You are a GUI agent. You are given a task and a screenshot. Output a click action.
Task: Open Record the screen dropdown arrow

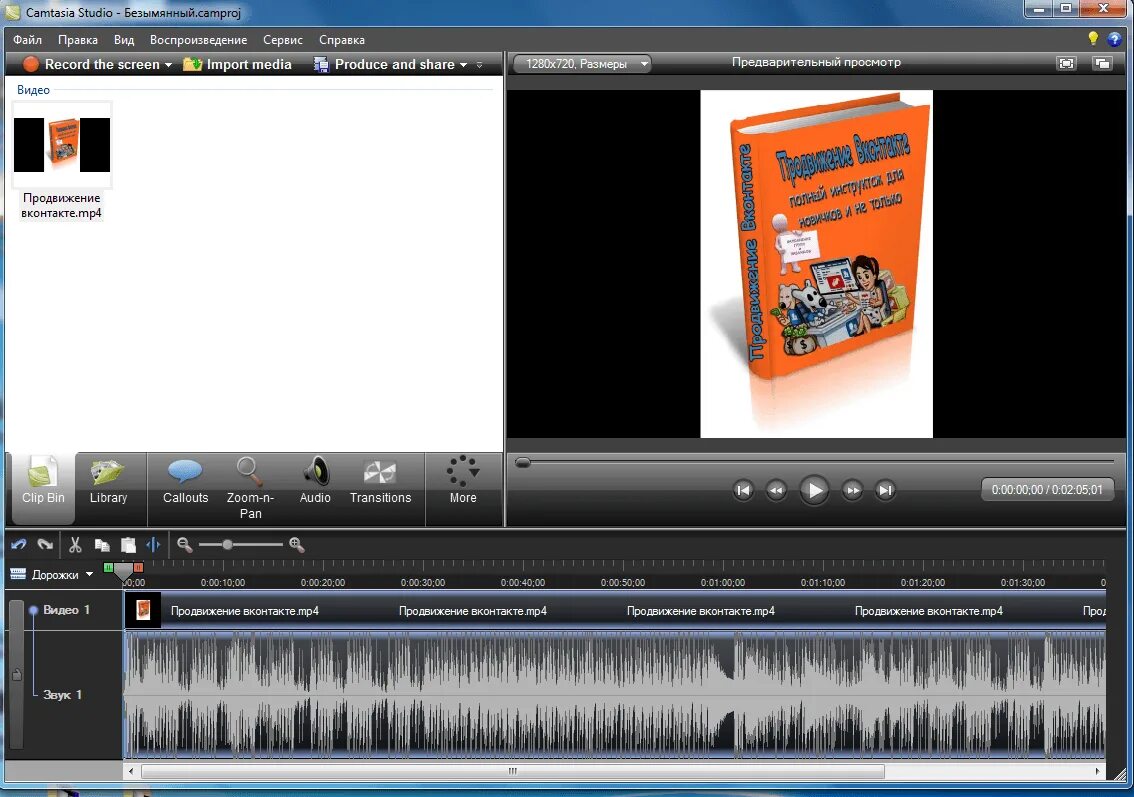point(169,65)
